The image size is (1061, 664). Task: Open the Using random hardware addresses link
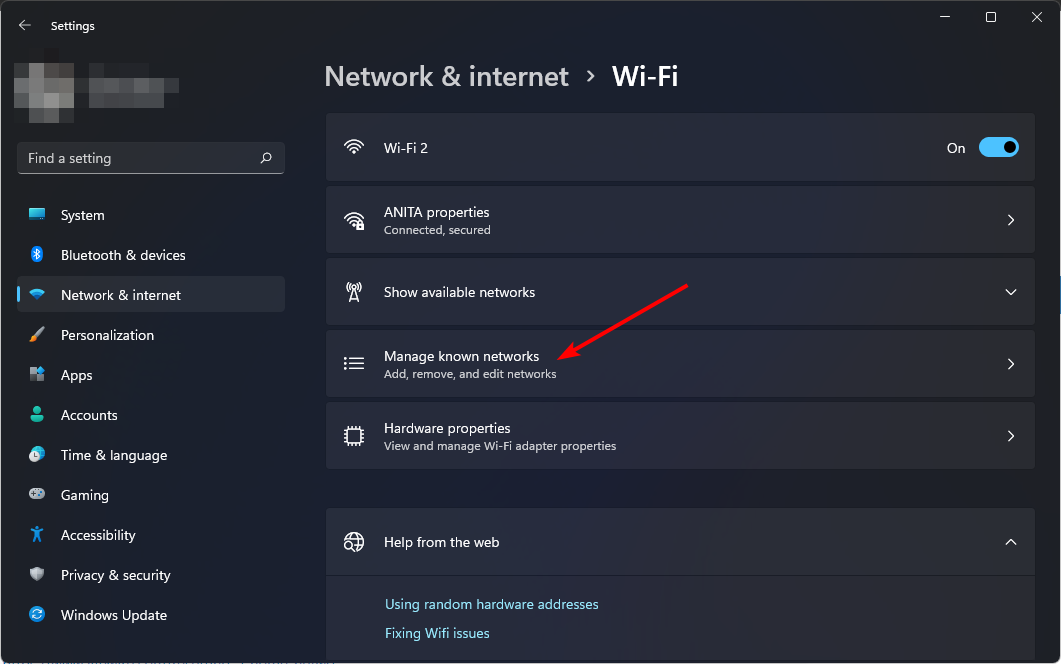492,604
